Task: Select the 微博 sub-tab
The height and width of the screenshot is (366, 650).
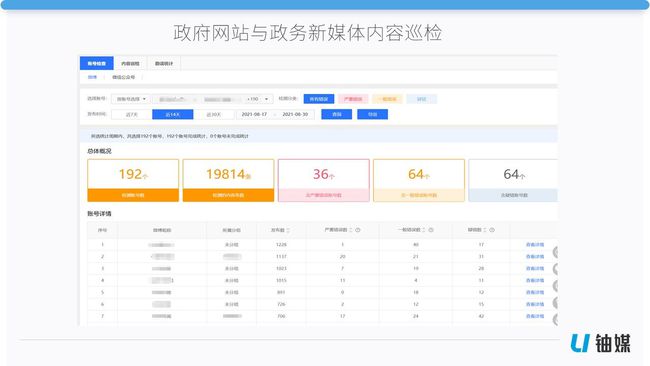Action: click(92, 77)
